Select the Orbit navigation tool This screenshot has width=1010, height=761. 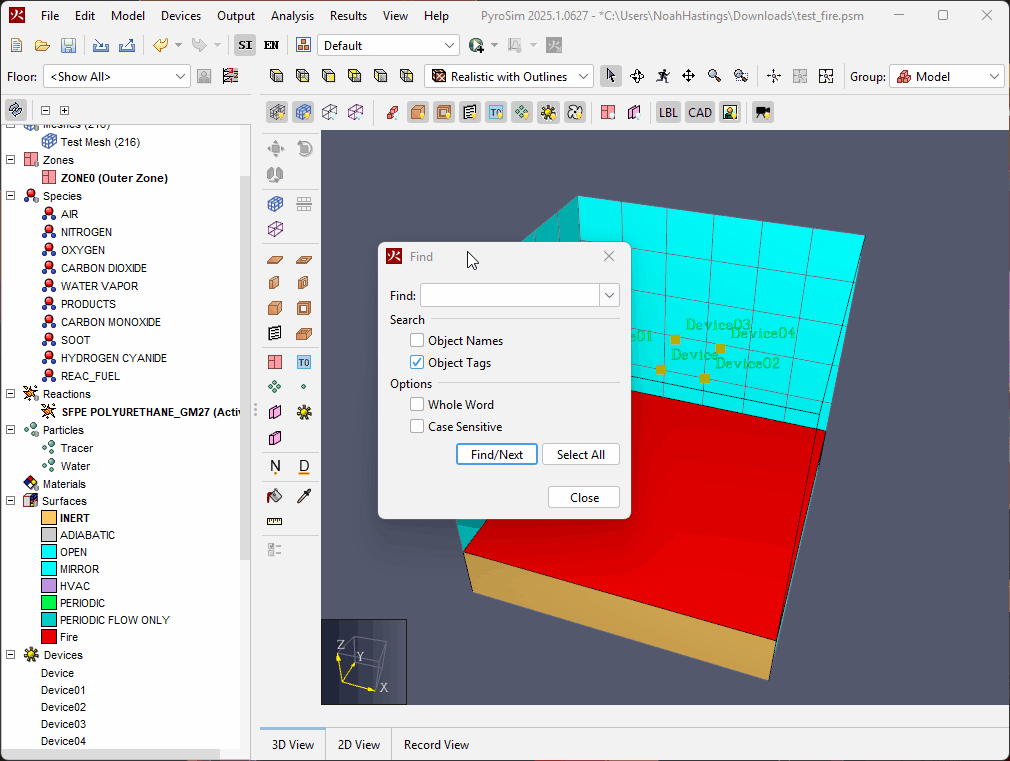(637, 76)
